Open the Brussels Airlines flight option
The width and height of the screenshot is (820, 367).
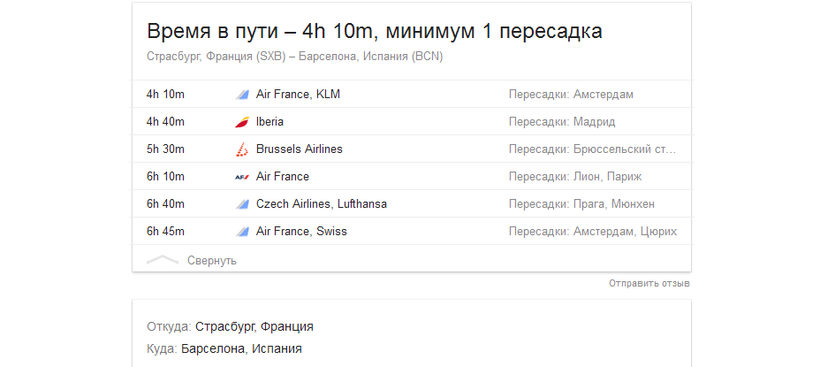tap(412, 149)
